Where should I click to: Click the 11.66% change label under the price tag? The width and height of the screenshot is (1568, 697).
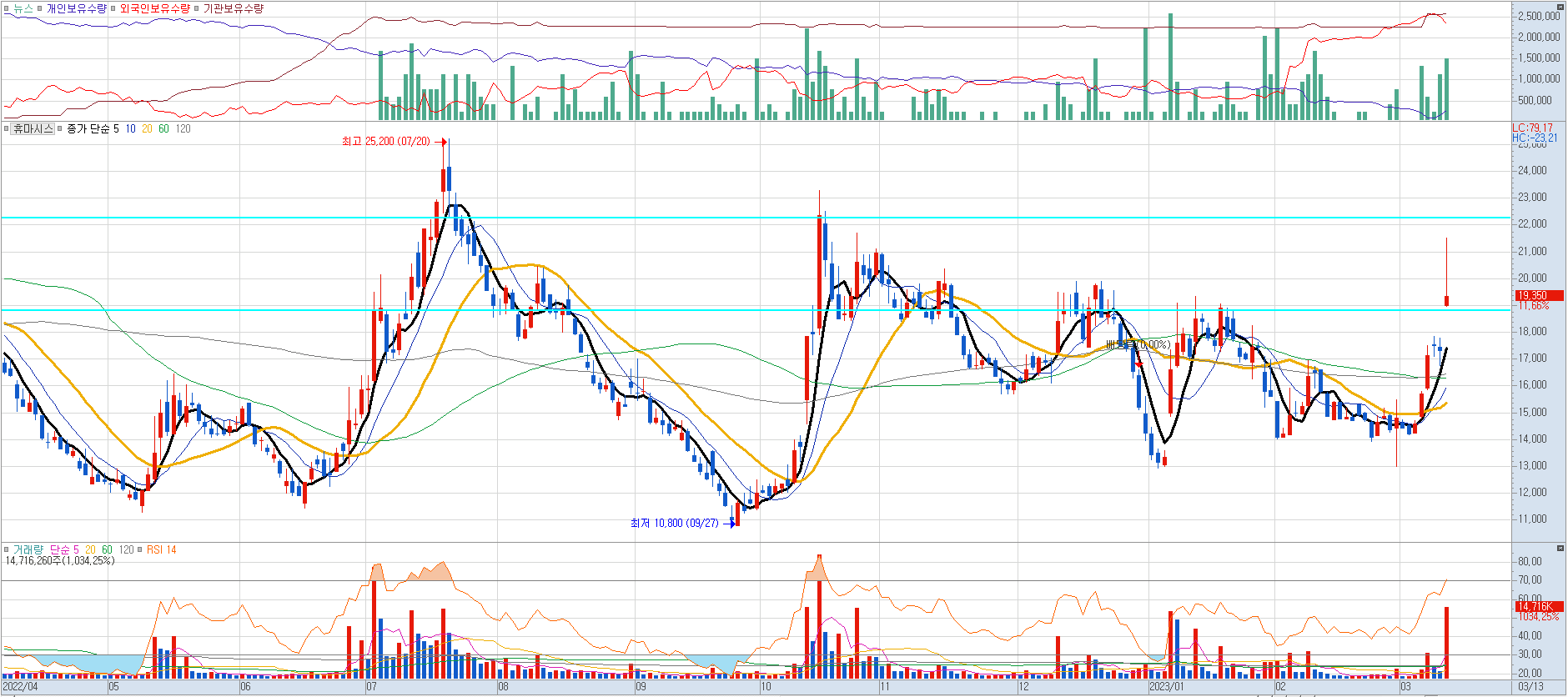(x=1534, y=306)
